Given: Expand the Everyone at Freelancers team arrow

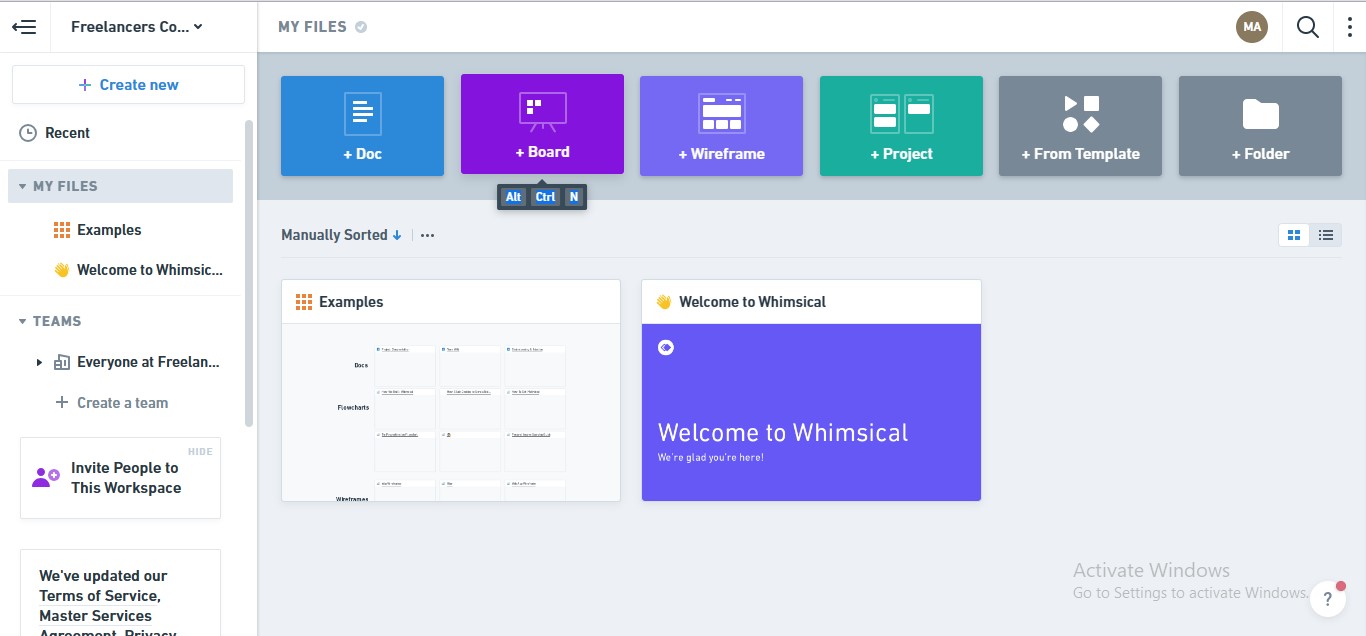Looking at the screenshot, I should [x=39, y=362].
